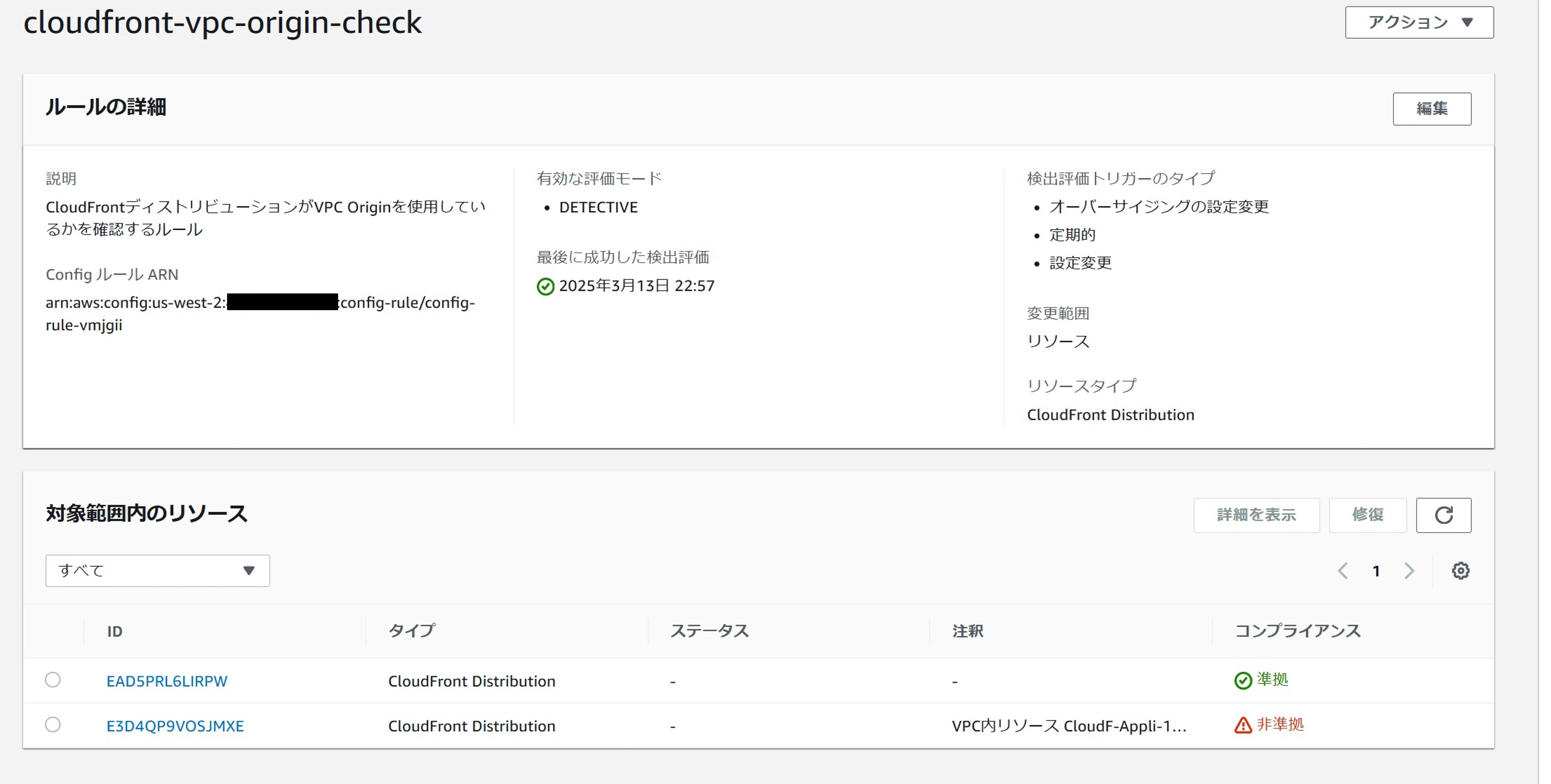This screenshot has width=1551, height=784.
Task: Go to previous page of resources
Action: click(x=1343, y=571)
